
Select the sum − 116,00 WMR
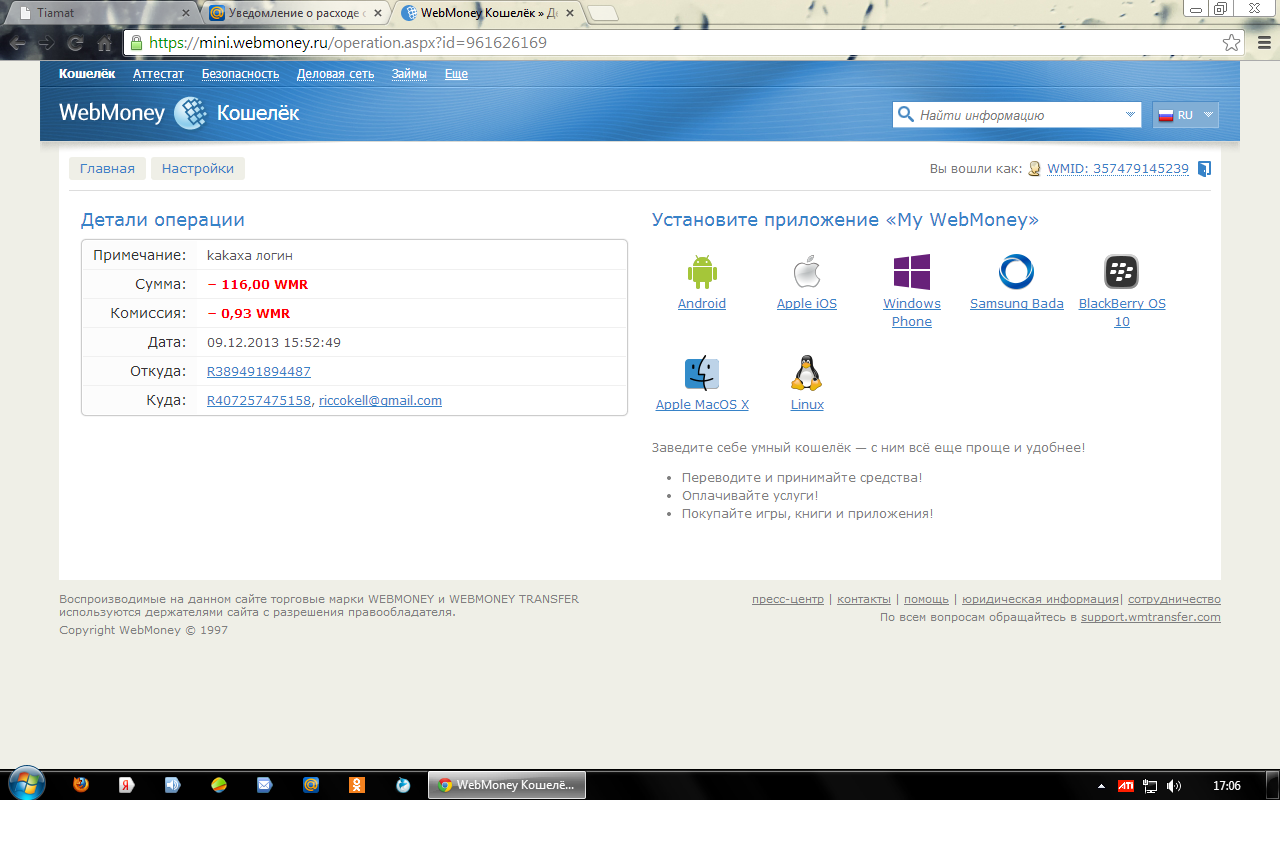[x=258, y=284]
